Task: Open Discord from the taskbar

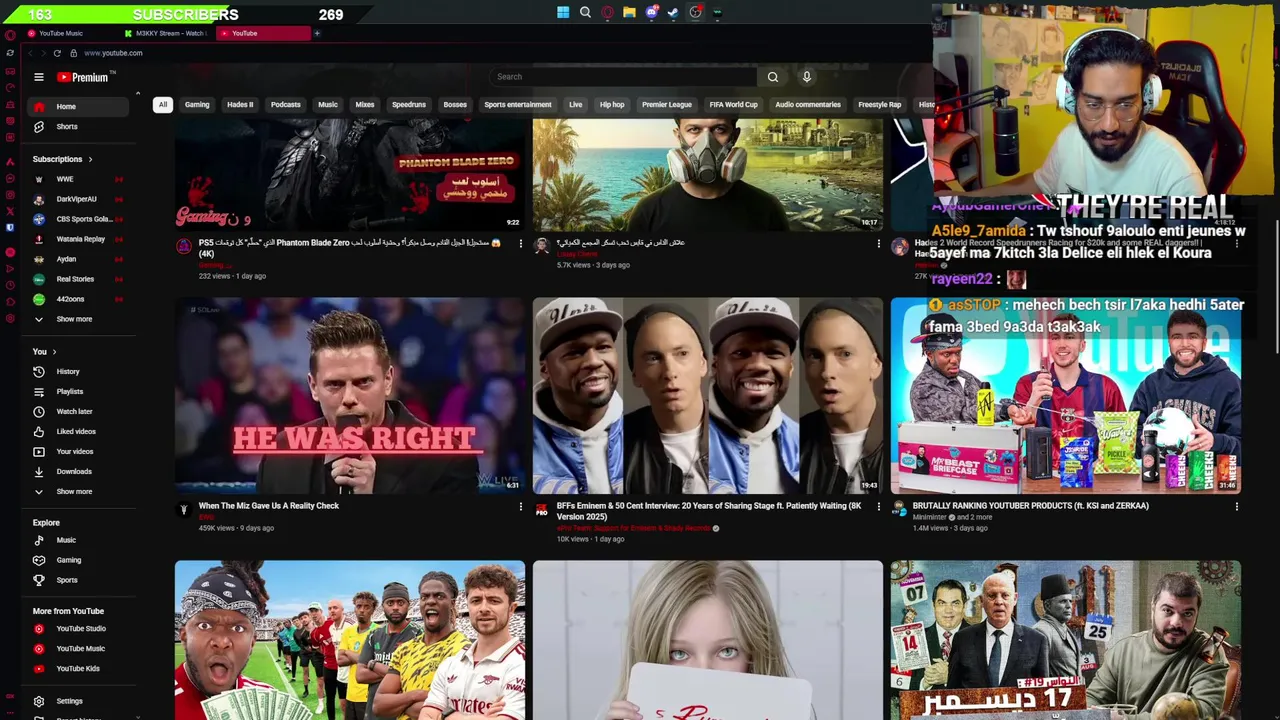Action: pos(651,13)
